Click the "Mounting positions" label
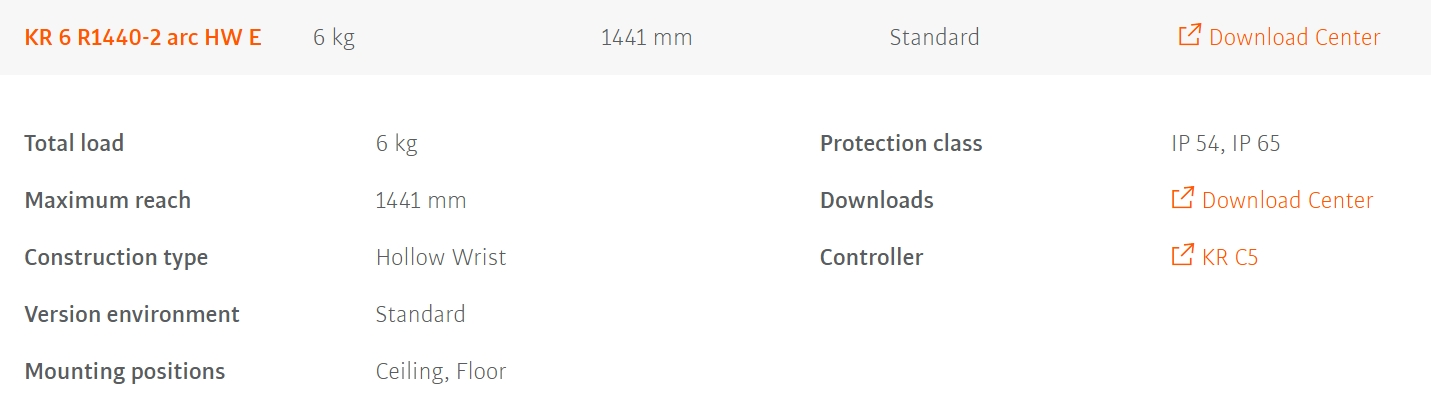1431x415 pixels. click(x=125, y=372)
